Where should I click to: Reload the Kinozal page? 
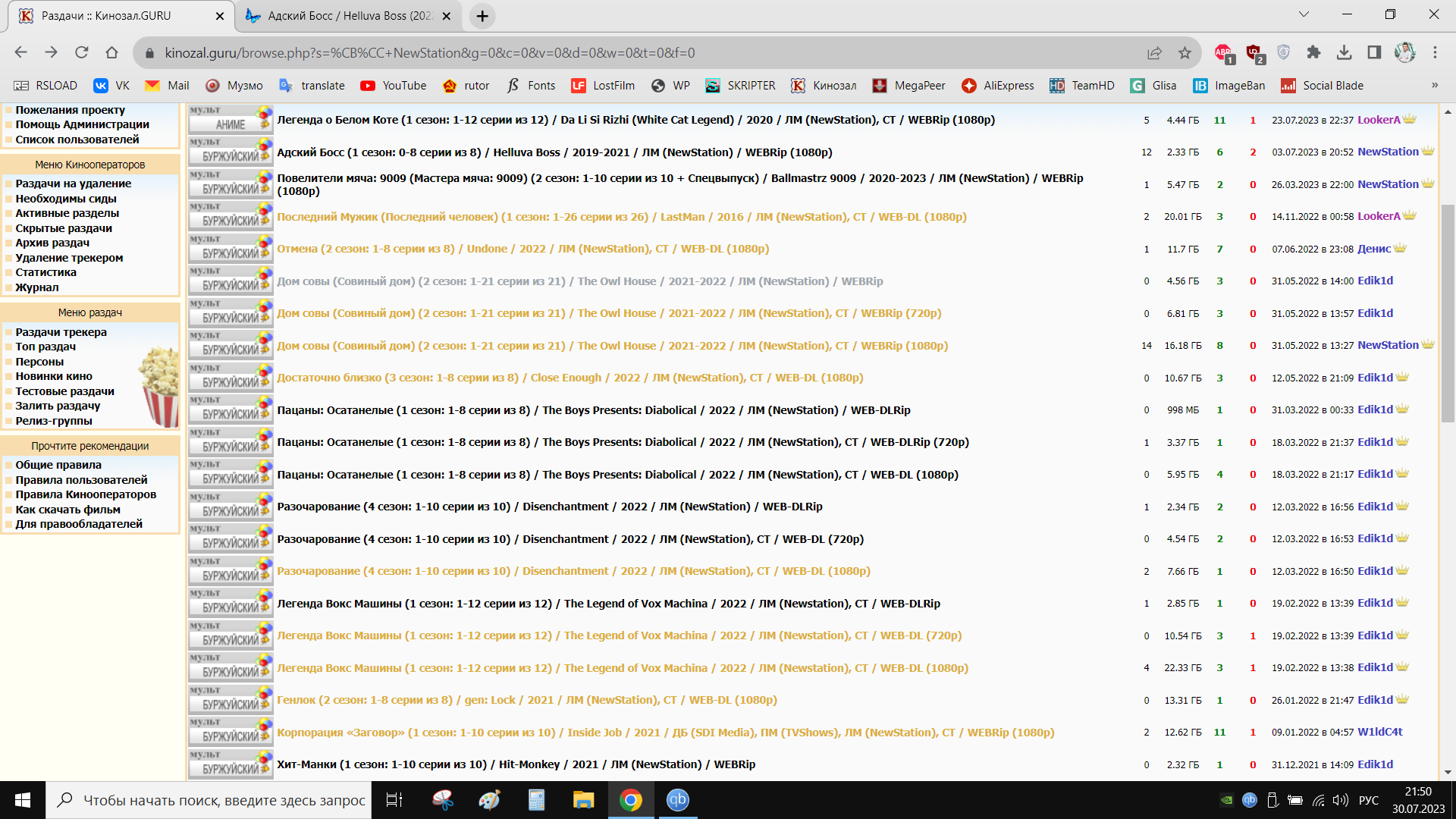pos(82,52)
